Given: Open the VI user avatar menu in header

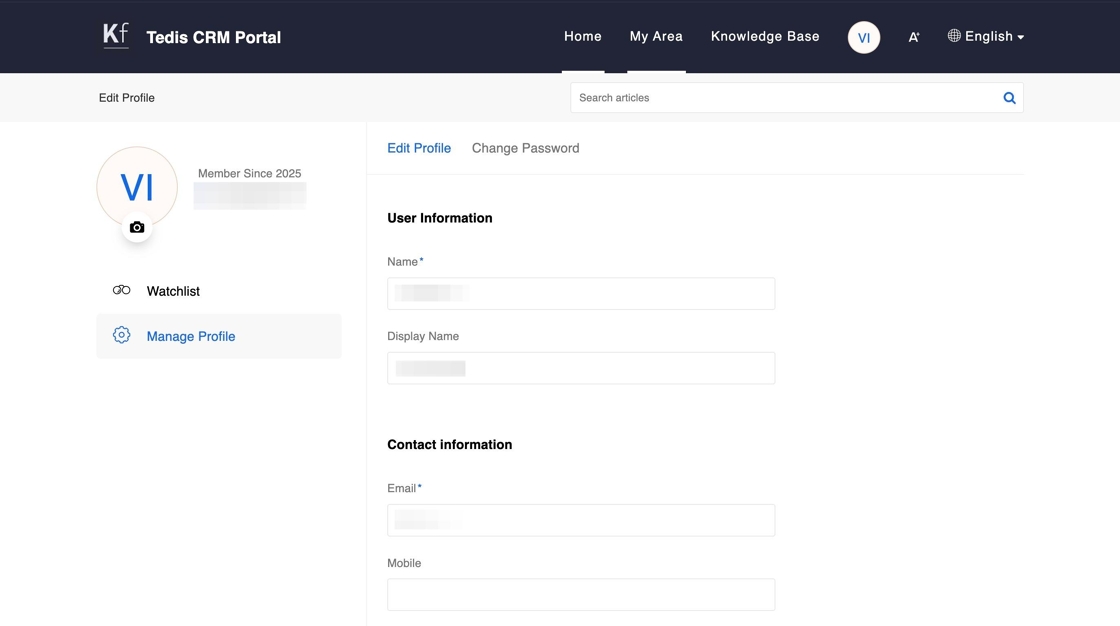Looking at the screenshot, I should [x=864, y=37].
